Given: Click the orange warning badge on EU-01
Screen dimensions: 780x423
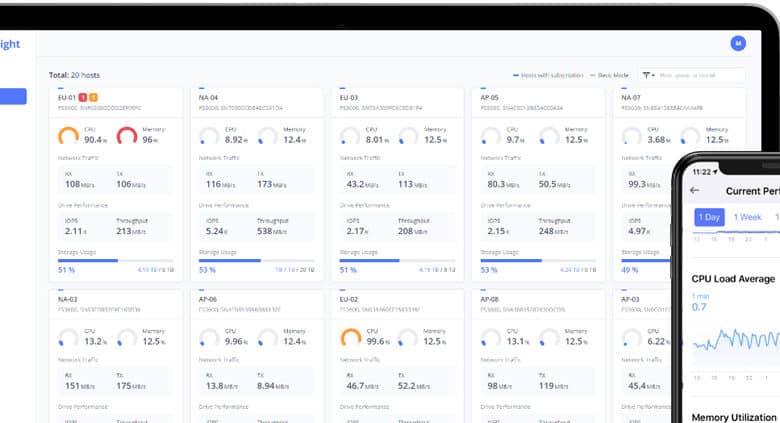Looking at the screenshot, I should (93, 98).
